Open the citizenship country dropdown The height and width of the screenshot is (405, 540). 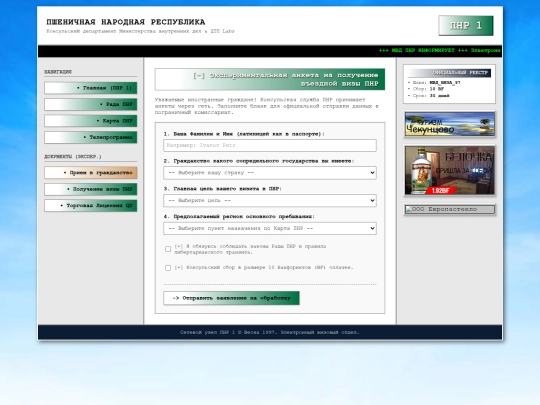(270, 173)
